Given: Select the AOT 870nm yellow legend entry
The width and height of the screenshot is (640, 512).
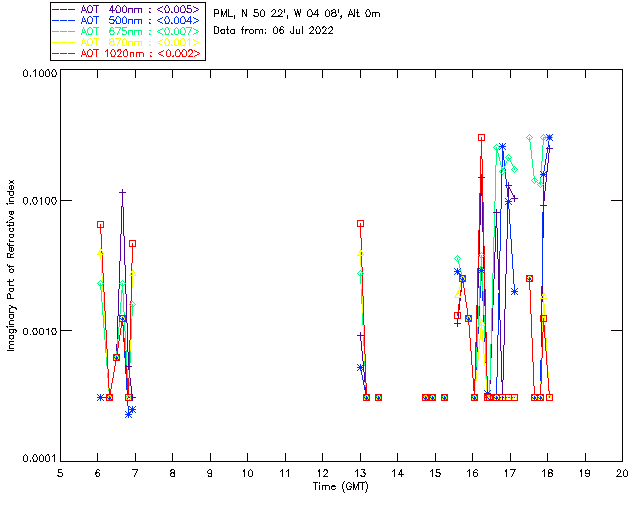Looking at the screenshot, I should click(126, 42).
